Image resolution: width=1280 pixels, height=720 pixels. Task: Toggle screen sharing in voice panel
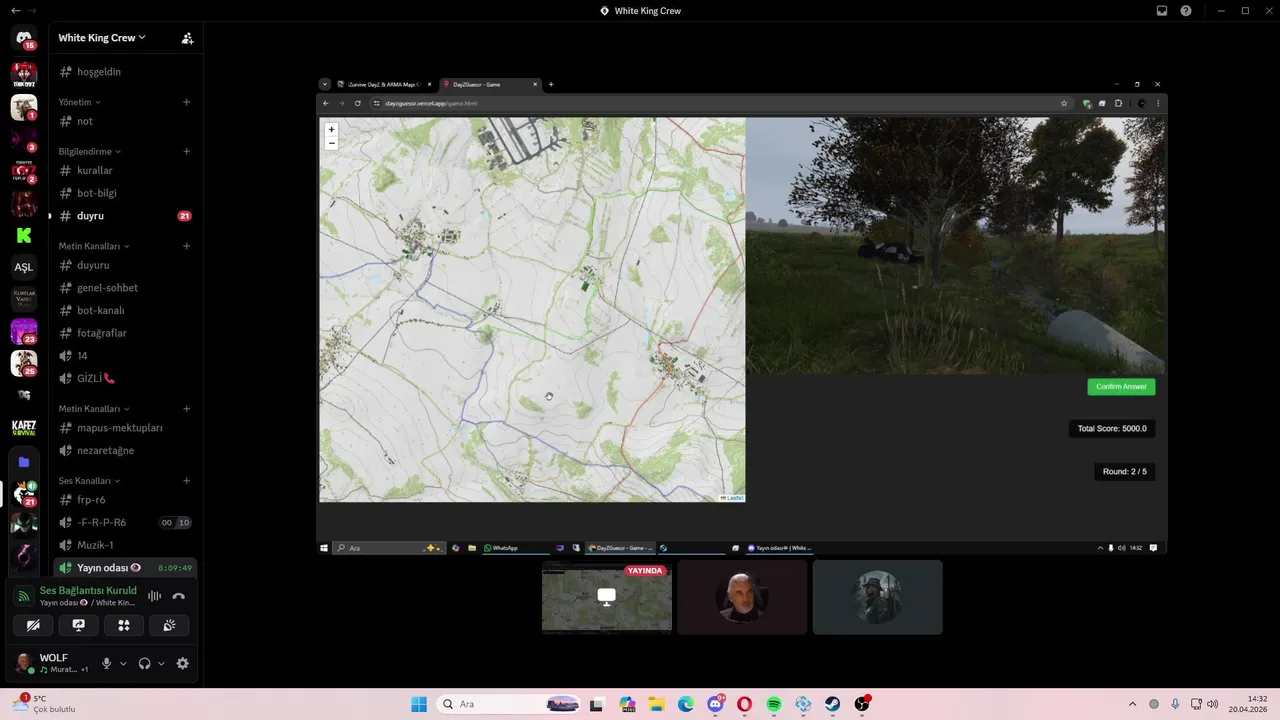coord(78,625)
